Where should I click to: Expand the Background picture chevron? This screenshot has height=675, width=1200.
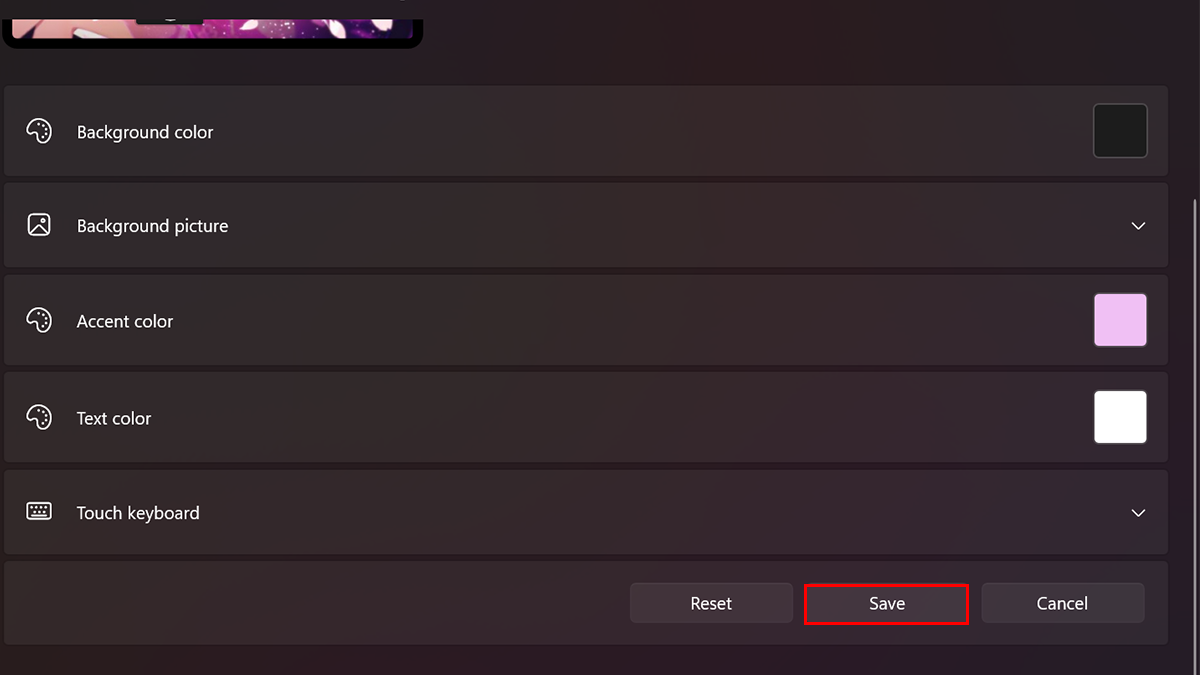coord(1137,226)
